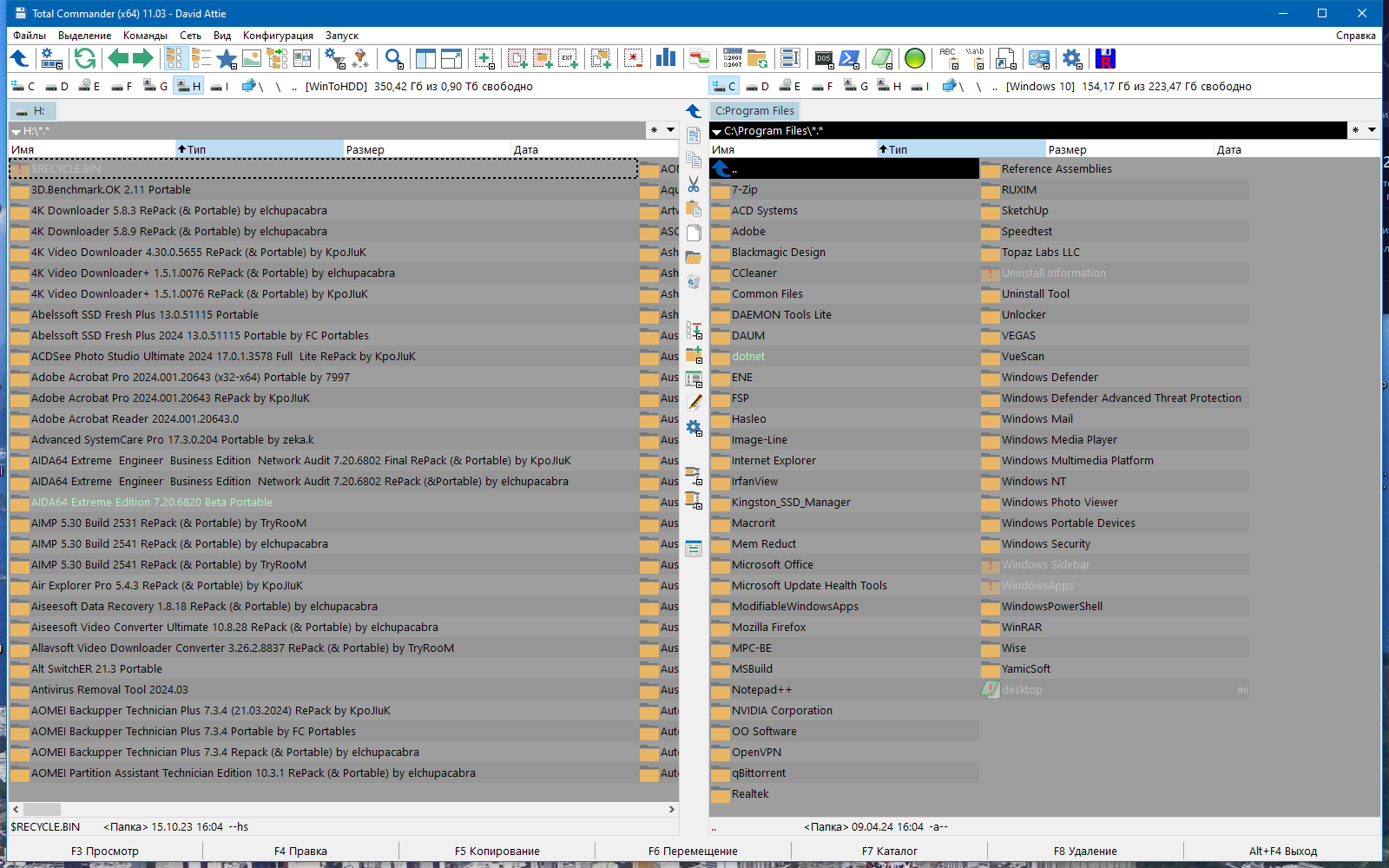Screen dimensions: 1389x868
Task: Expand the H:\*.* path triangle
Action: coord(16,132)
